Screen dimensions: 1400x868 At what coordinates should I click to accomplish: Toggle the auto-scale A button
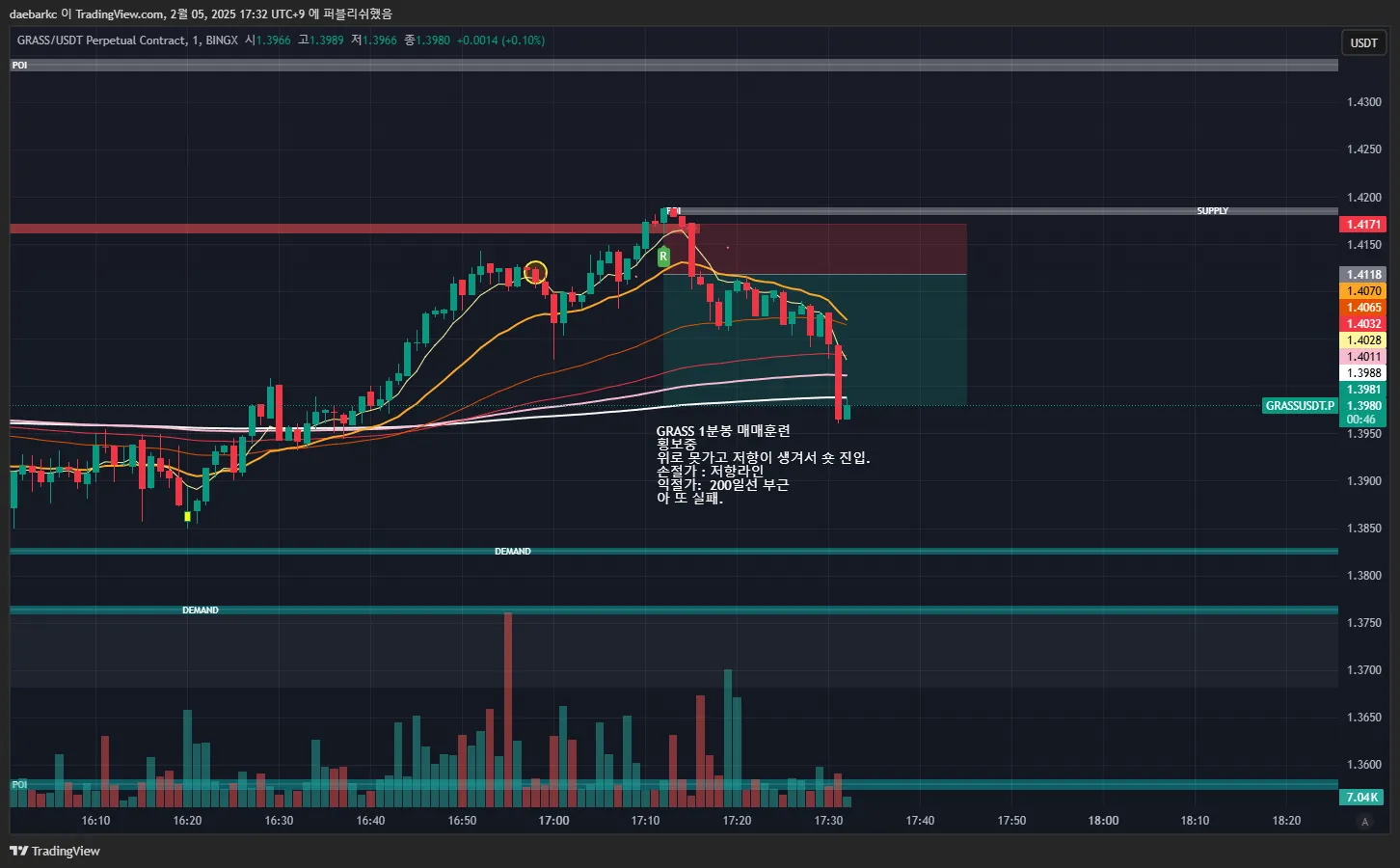tap(1363, 822)
